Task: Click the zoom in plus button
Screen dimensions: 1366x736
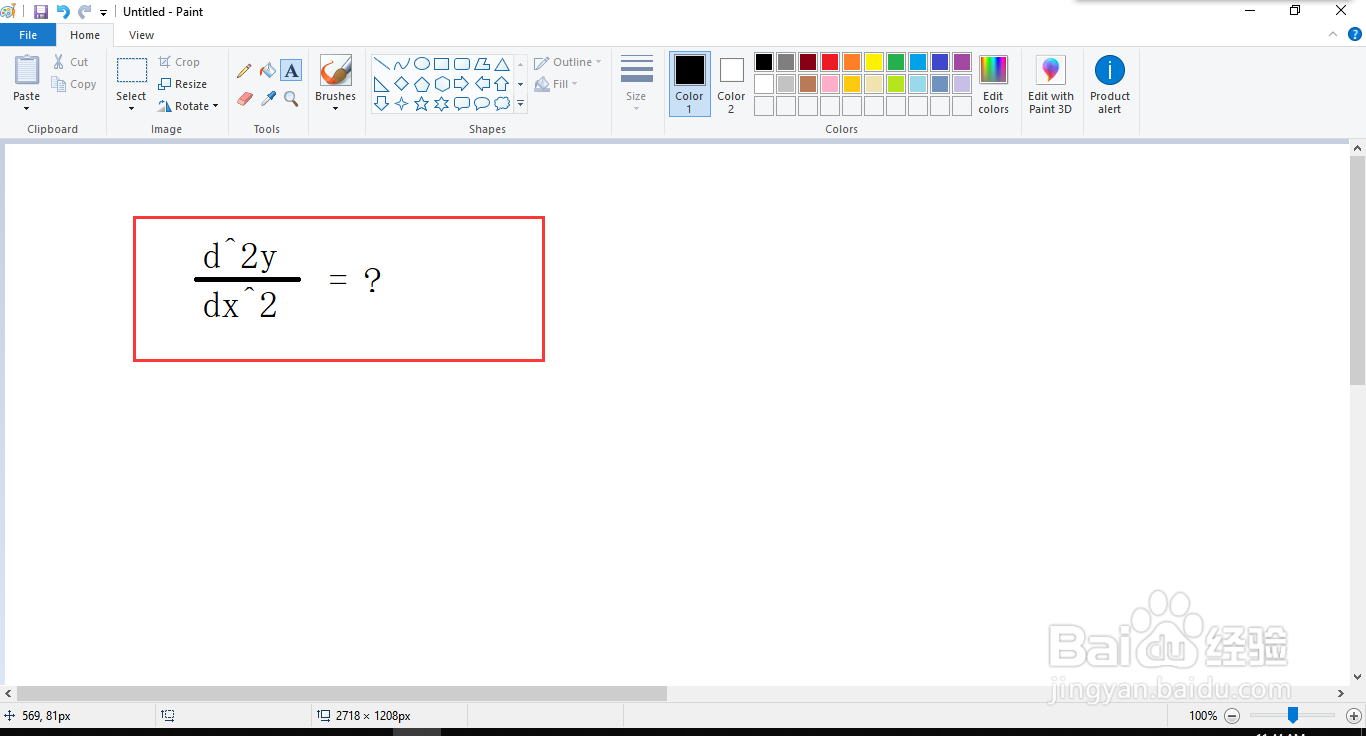Action: (1354, 716)
